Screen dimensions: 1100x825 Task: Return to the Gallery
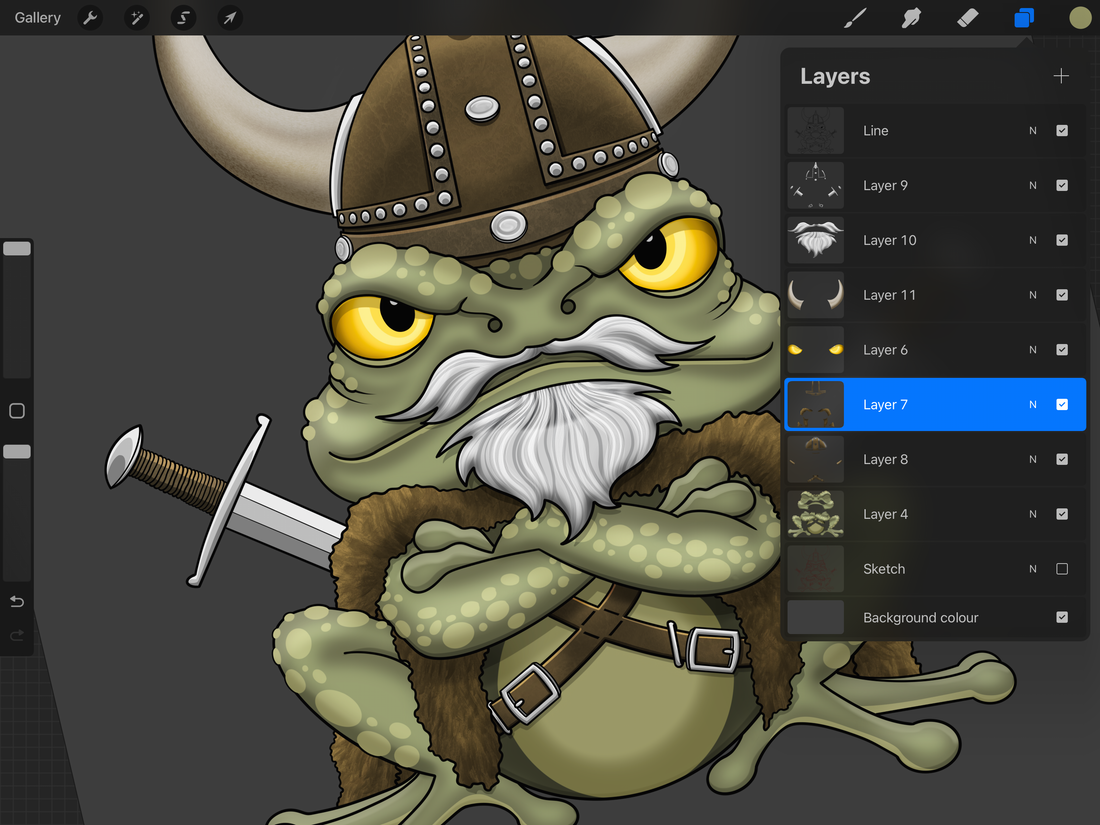(x=38, y=18)
